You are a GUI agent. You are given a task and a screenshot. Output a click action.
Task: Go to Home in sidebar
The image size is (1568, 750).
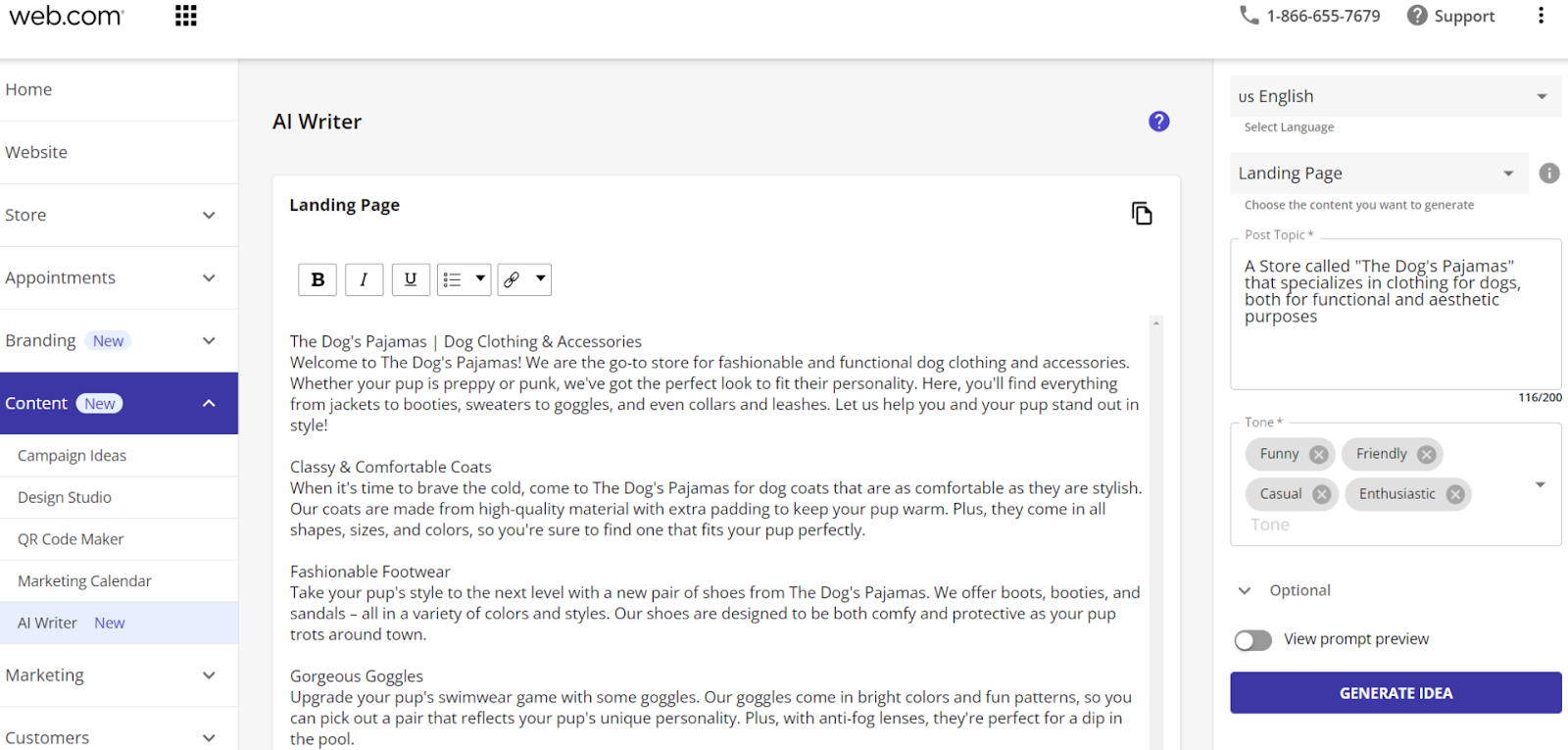click(x=119, y=89)
